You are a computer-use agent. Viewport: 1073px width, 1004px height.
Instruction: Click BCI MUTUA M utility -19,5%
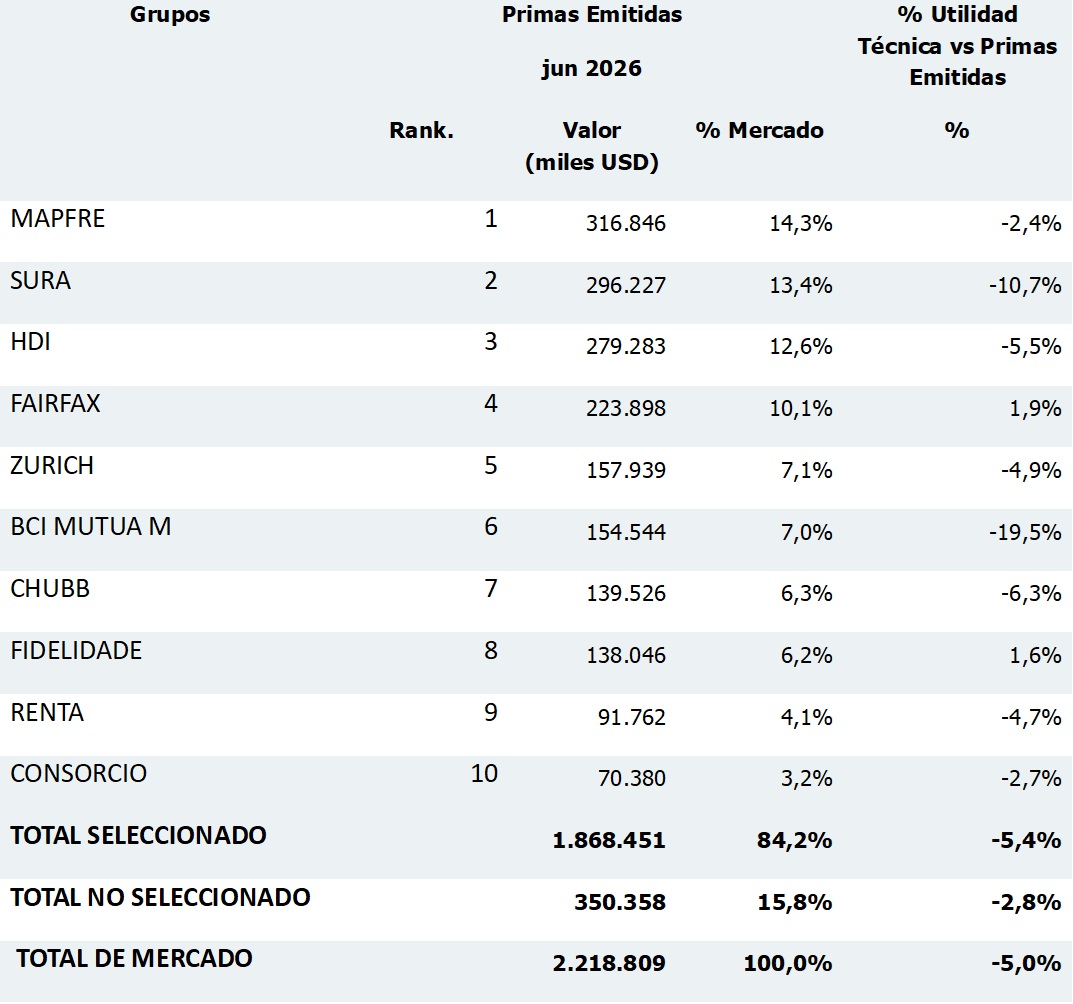pyautogui.click(x=1025, y=532)
